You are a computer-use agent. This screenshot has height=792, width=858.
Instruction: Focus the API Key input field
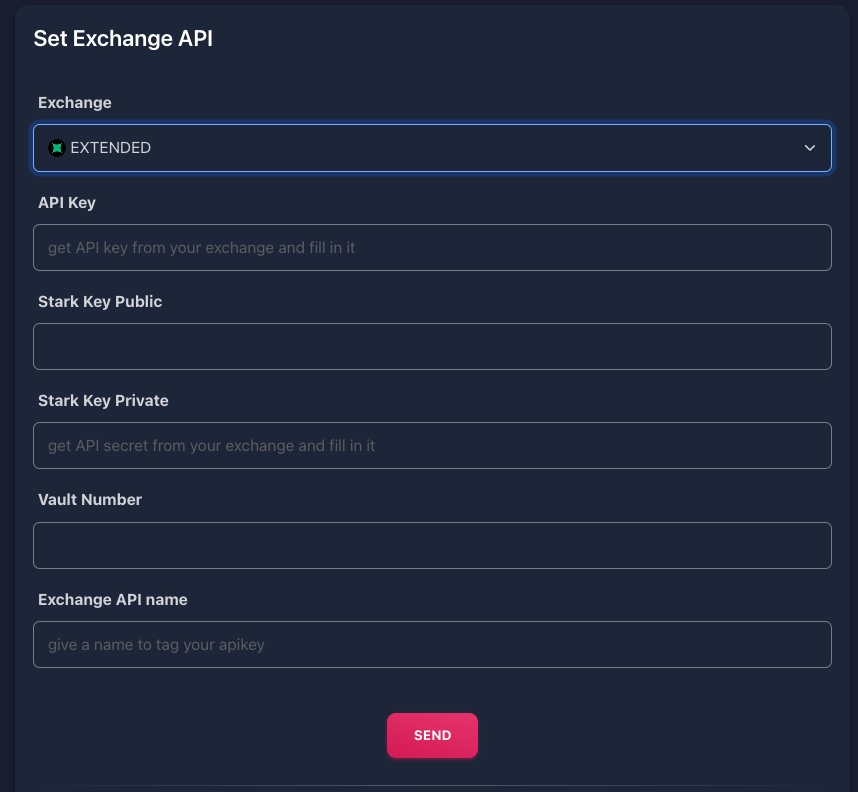(432, 247)
